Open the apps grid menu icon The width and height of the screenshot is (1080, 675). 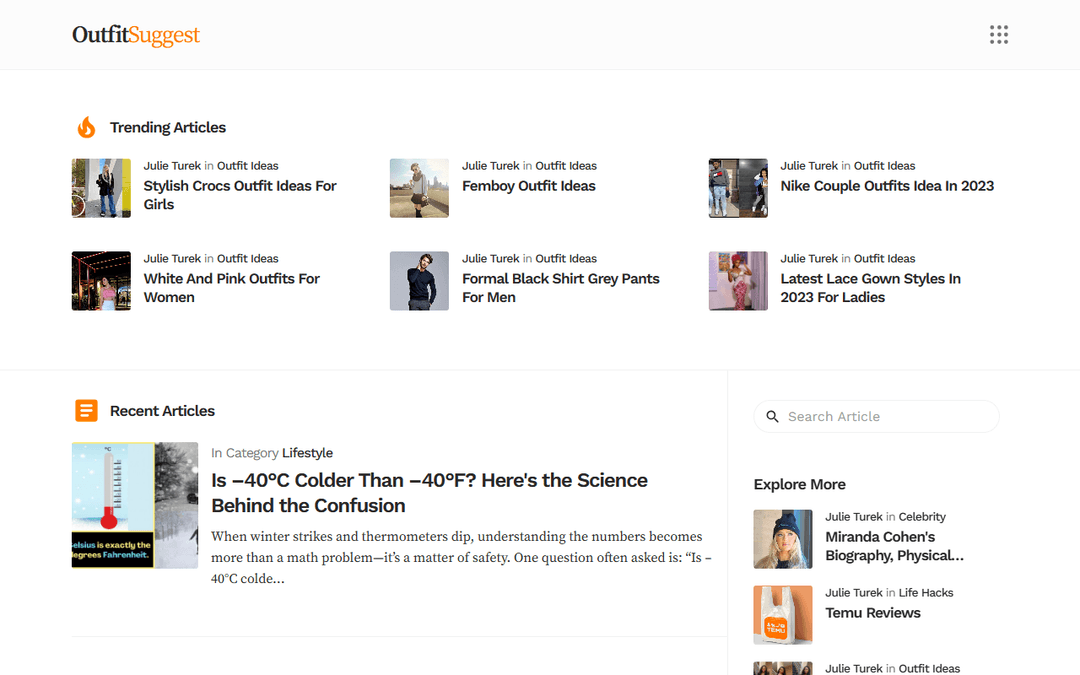tap(999, 34)
